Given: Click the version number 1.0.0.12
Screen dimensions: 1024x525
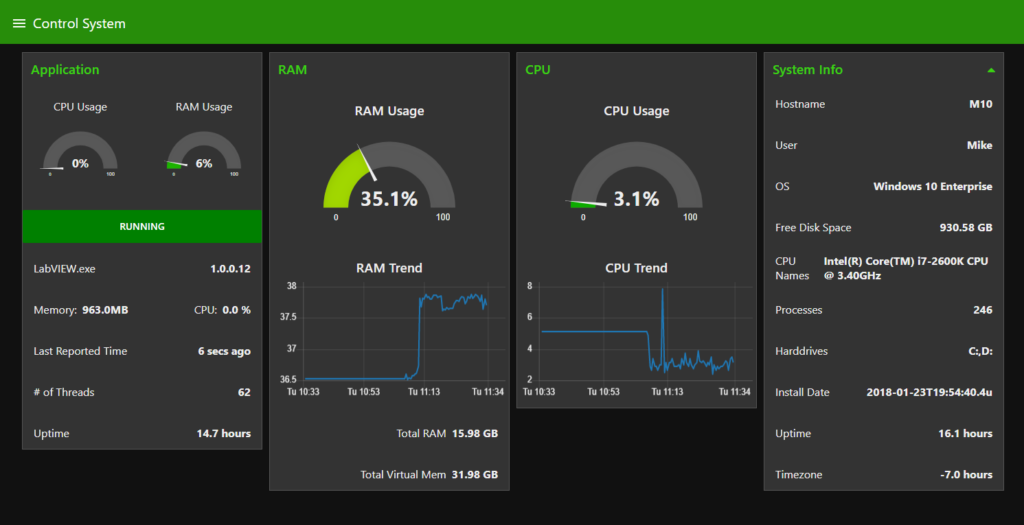Looking at the screenshot, I should coord(231,269).
